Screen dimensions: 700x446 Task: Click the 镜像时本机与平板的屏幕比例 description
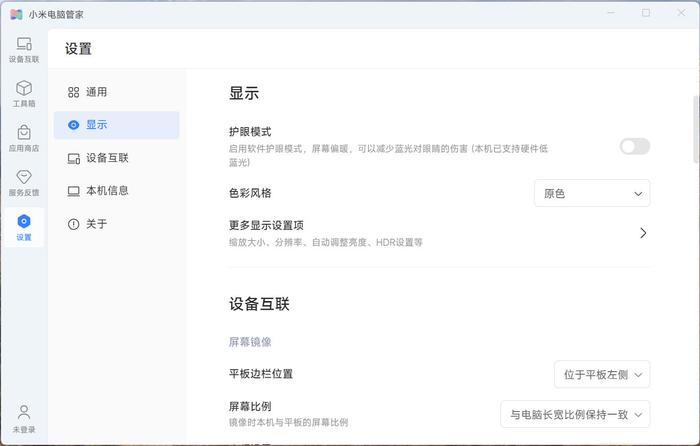pos(288,422)
